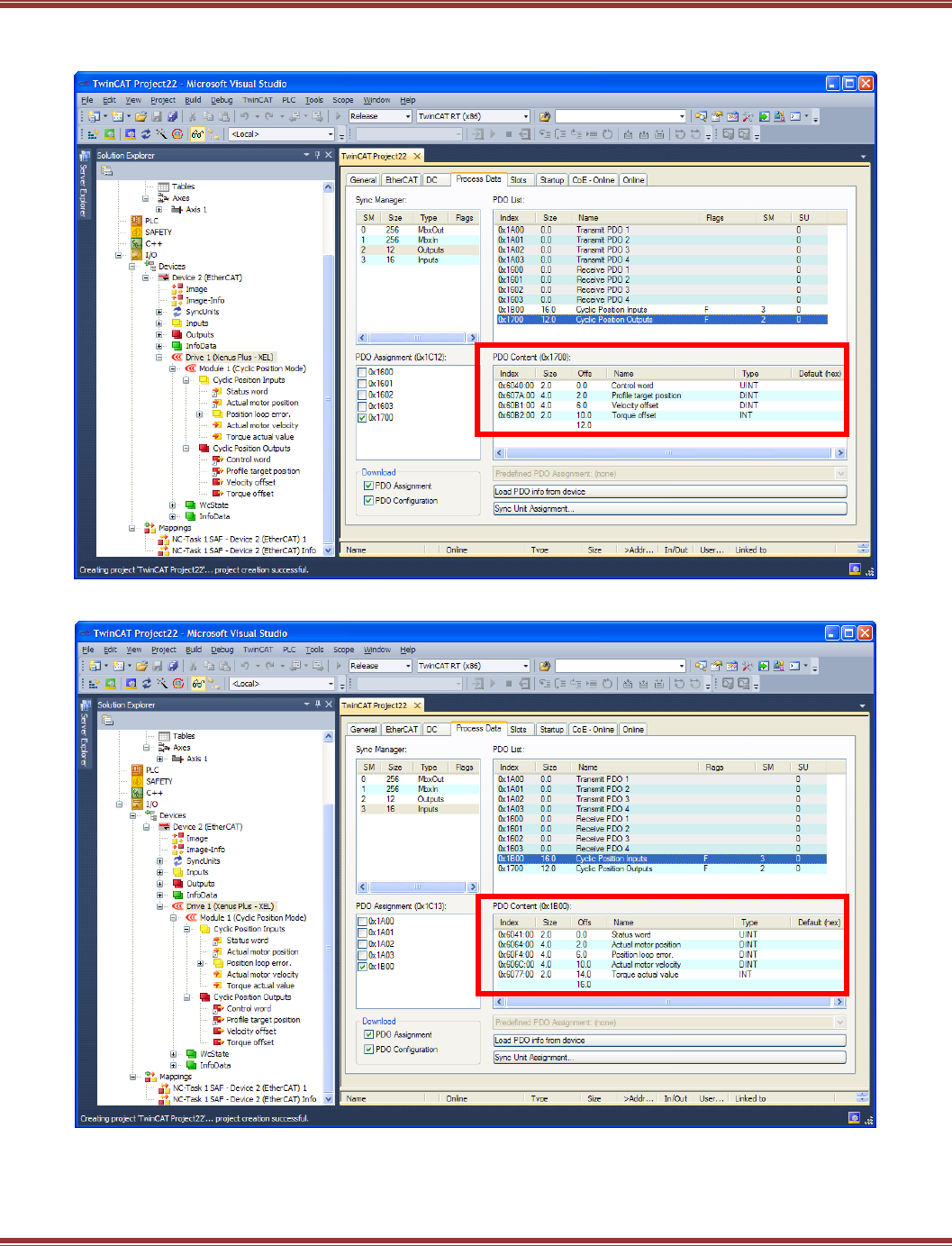
Task: Expand Position loop error node, 0x1700 PDO window
Action: [200, 414]
